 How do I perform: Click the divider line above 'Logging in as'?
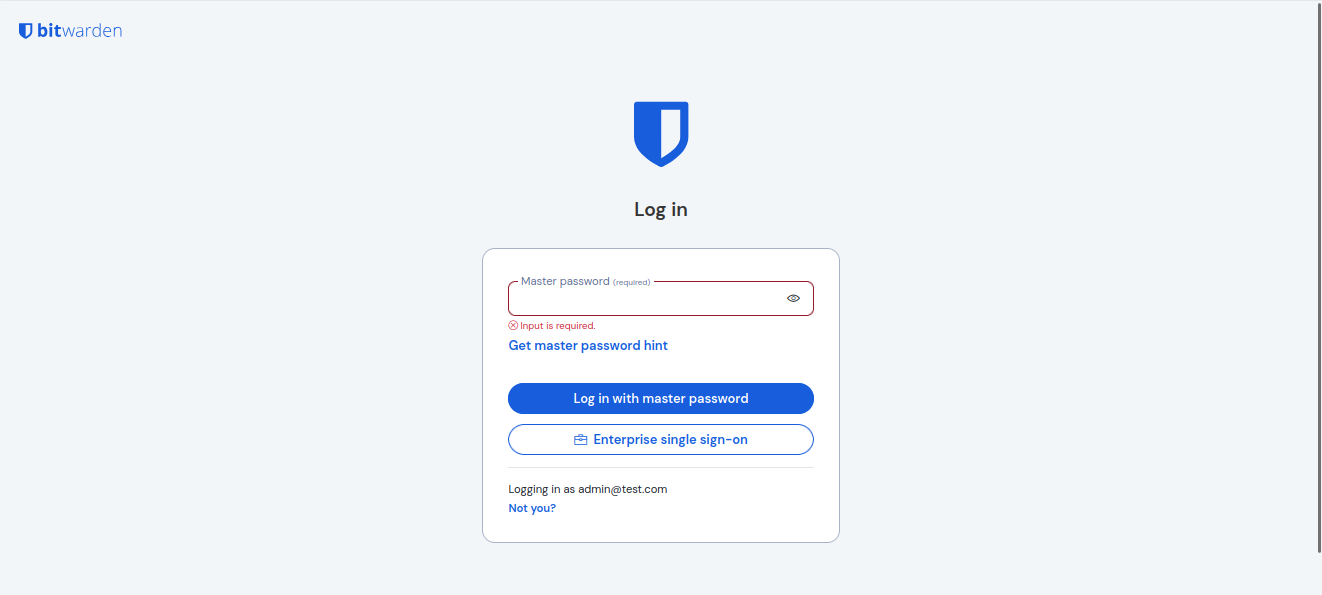click(661, 467)
